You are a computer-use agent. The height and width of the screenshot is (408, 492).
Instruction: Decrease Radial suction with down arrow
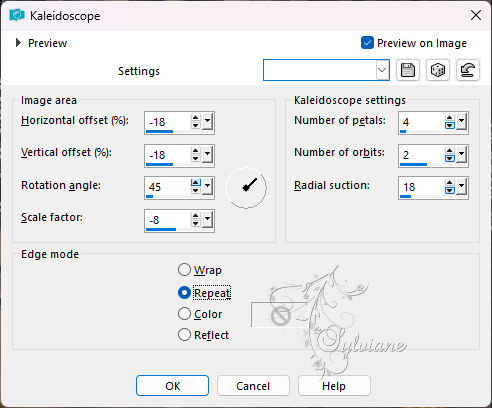[x=450, y=191]
